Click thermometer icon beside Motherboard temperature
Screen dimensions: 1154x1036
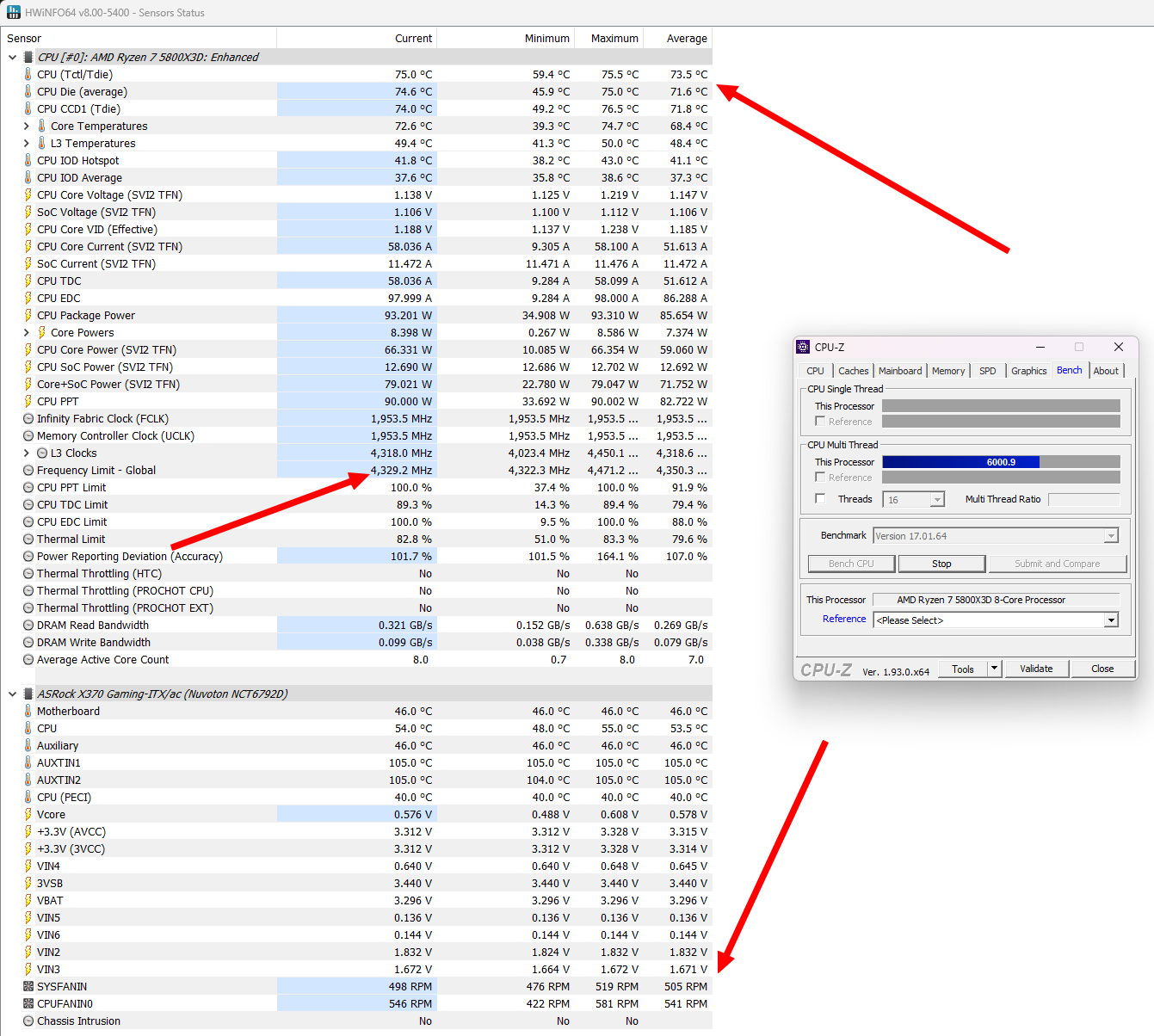[x=28, y=711]
